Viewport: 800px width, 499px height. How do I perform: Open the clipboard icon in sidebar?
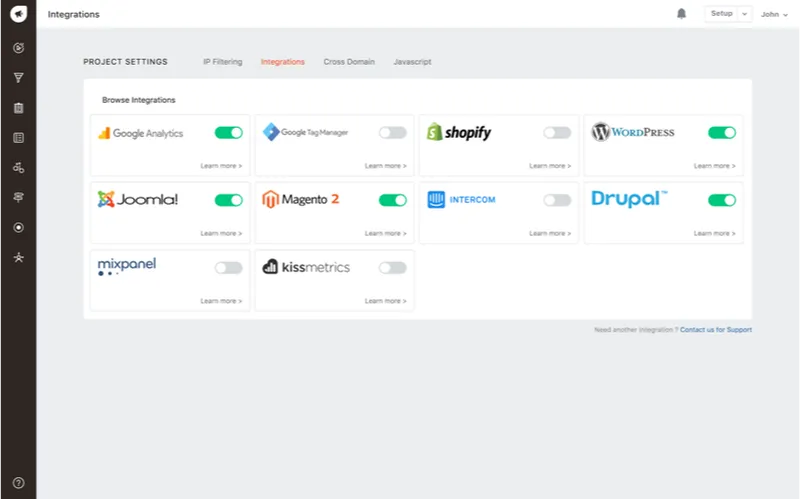coord(18,108)
